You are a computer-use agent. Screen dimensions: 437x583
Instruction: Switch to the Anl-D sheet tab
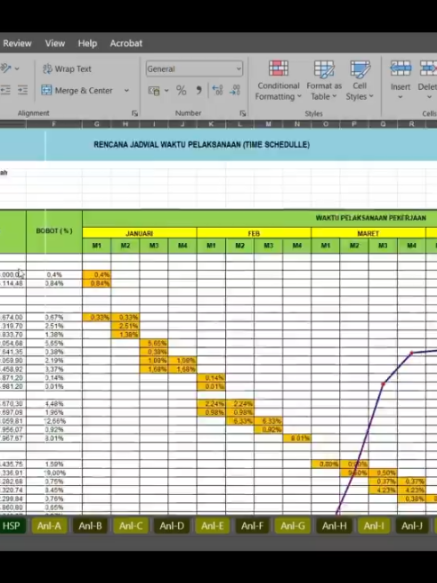(171, 526)
